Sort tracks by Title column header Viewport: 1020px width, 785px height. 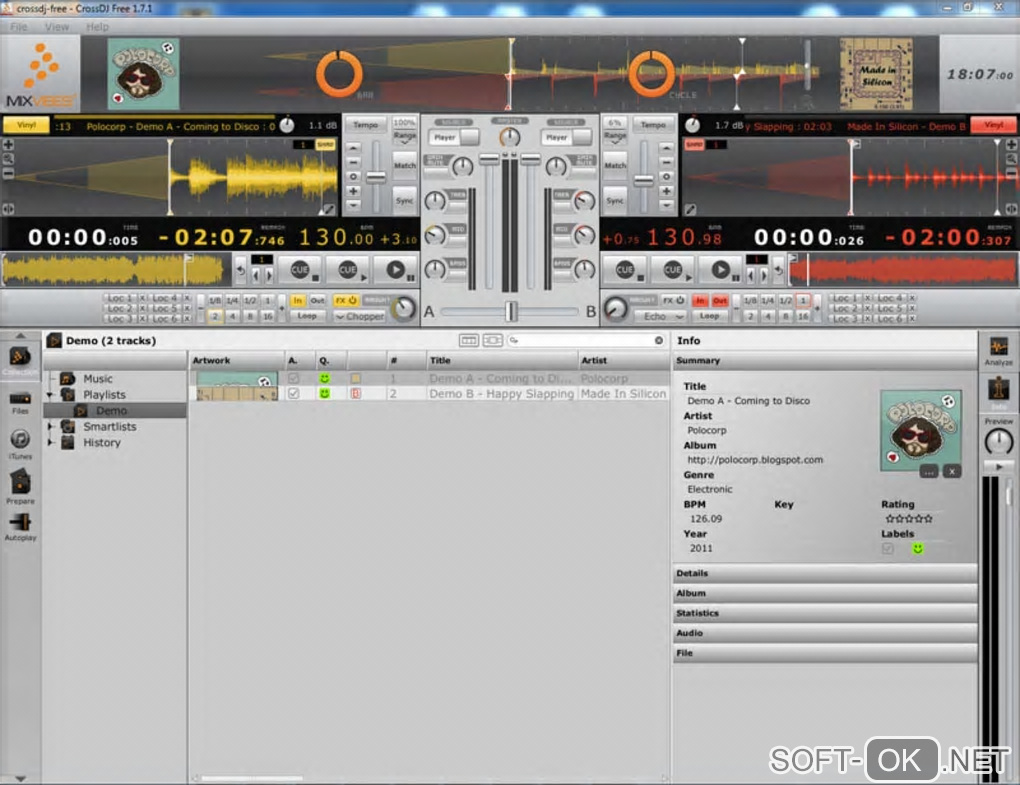click(x=502, y=360)
